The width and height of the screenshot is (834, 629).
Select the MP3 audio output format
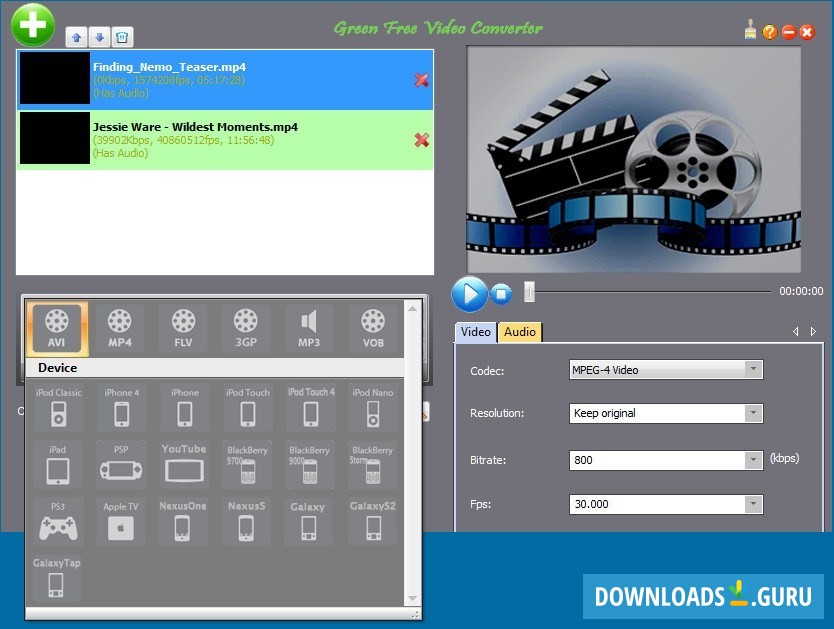pyautogui.click(x=309, y=329)
